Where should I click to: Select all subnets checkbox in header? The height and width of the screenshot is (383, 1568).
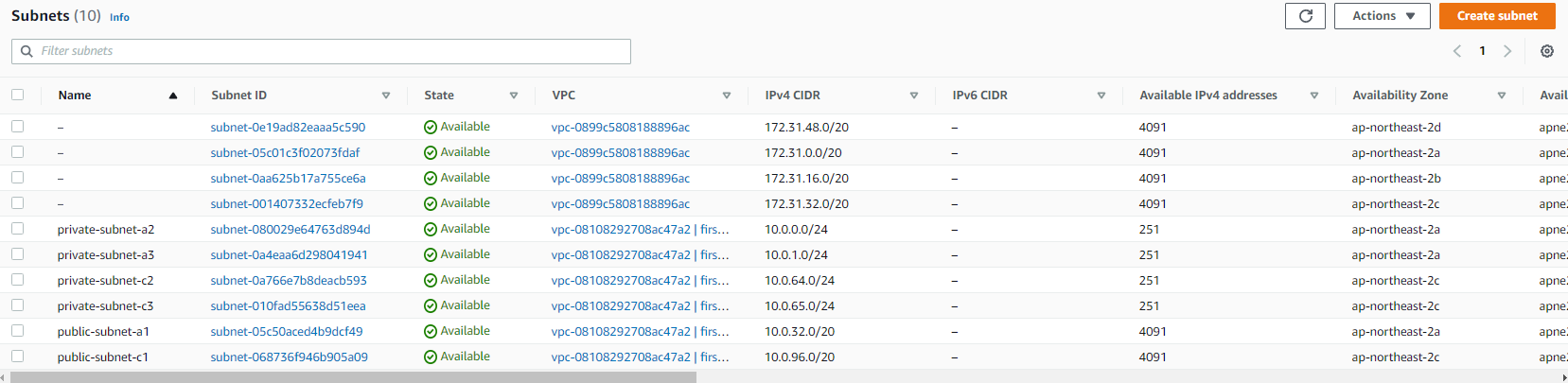tap(18, 95)
